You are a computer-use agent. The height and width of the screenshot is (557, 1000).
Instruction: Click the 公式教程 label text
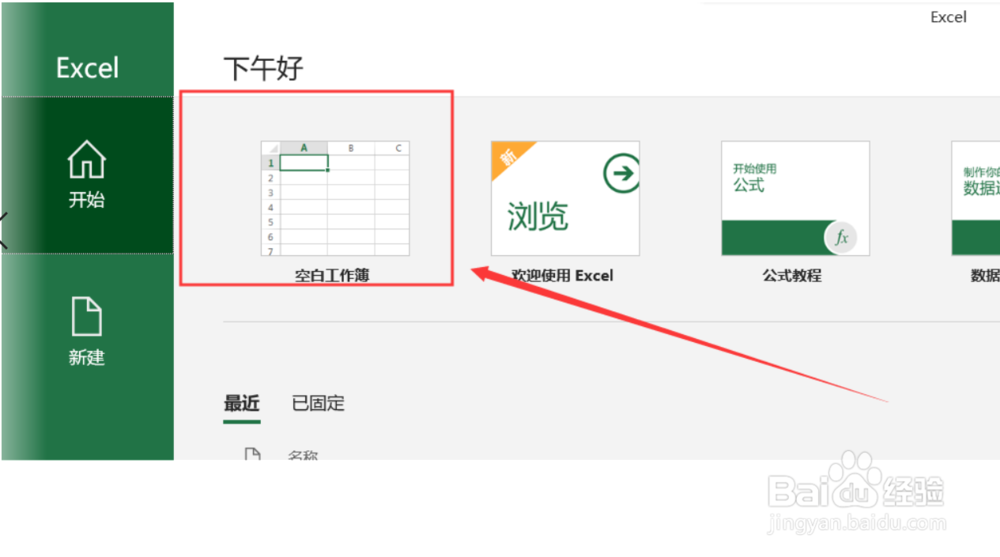tap(792, 275)
